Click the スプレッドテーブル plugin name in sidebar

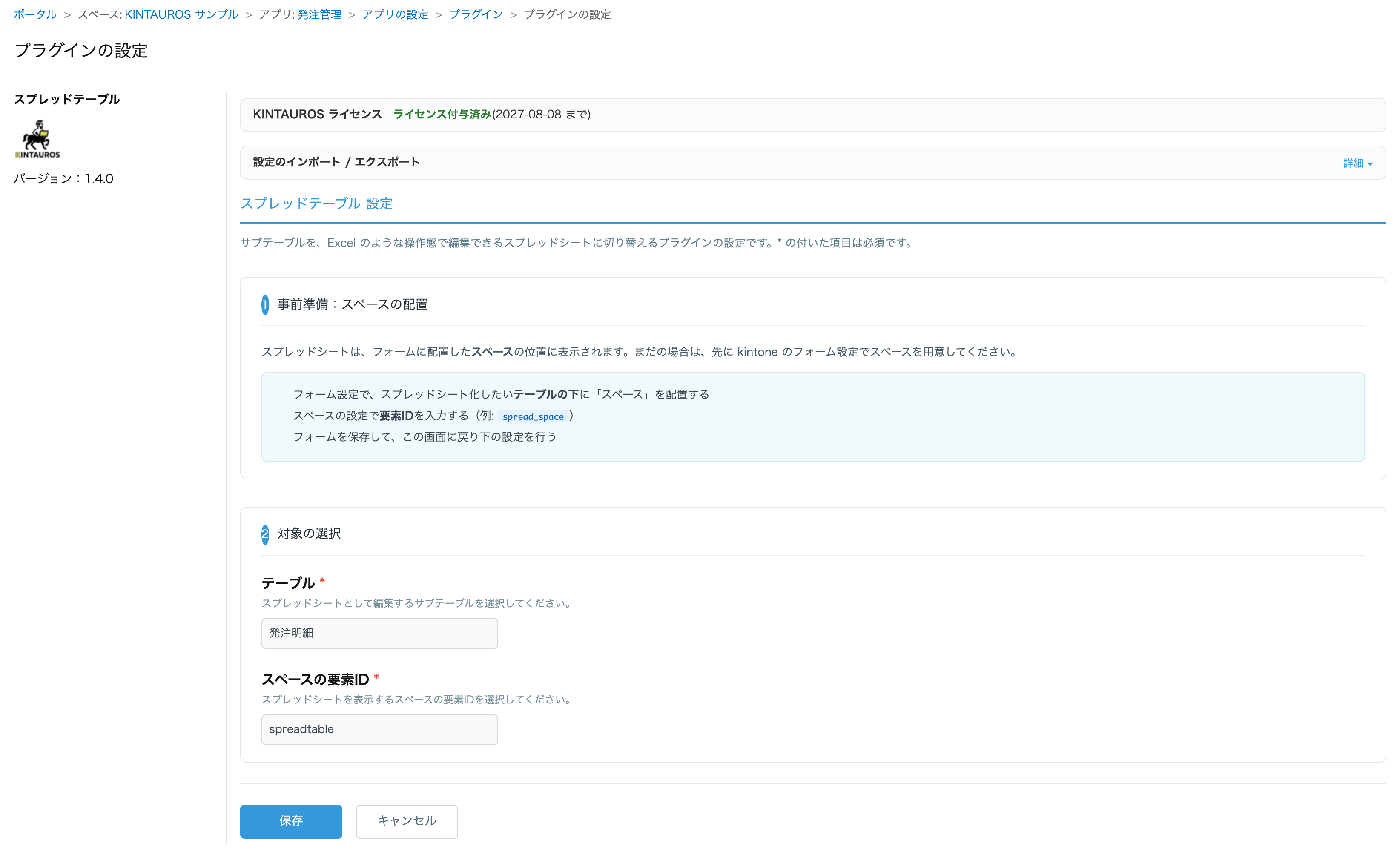pos(67,99)
